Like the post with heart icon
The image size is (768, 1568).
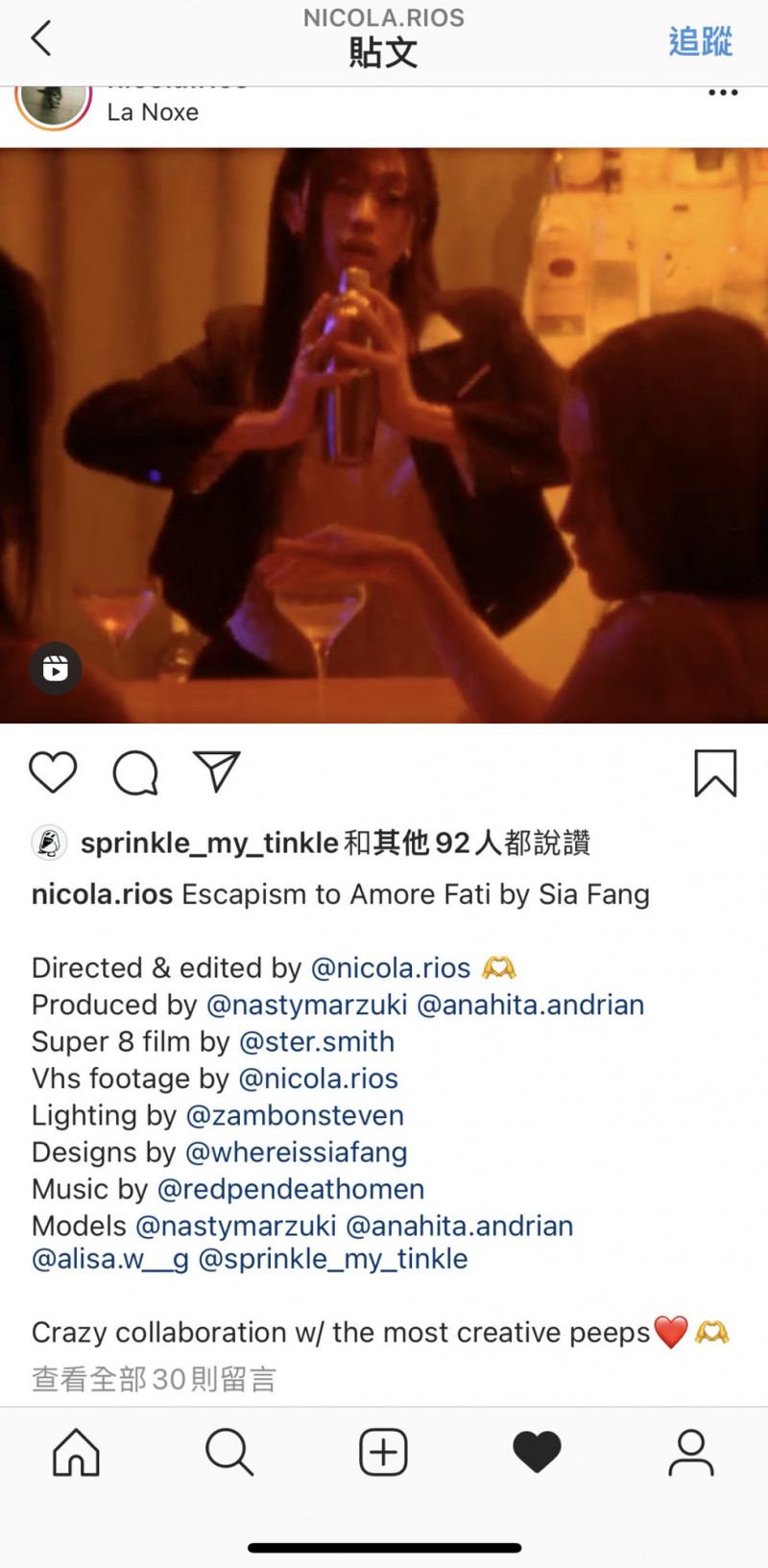click(53, 772)
